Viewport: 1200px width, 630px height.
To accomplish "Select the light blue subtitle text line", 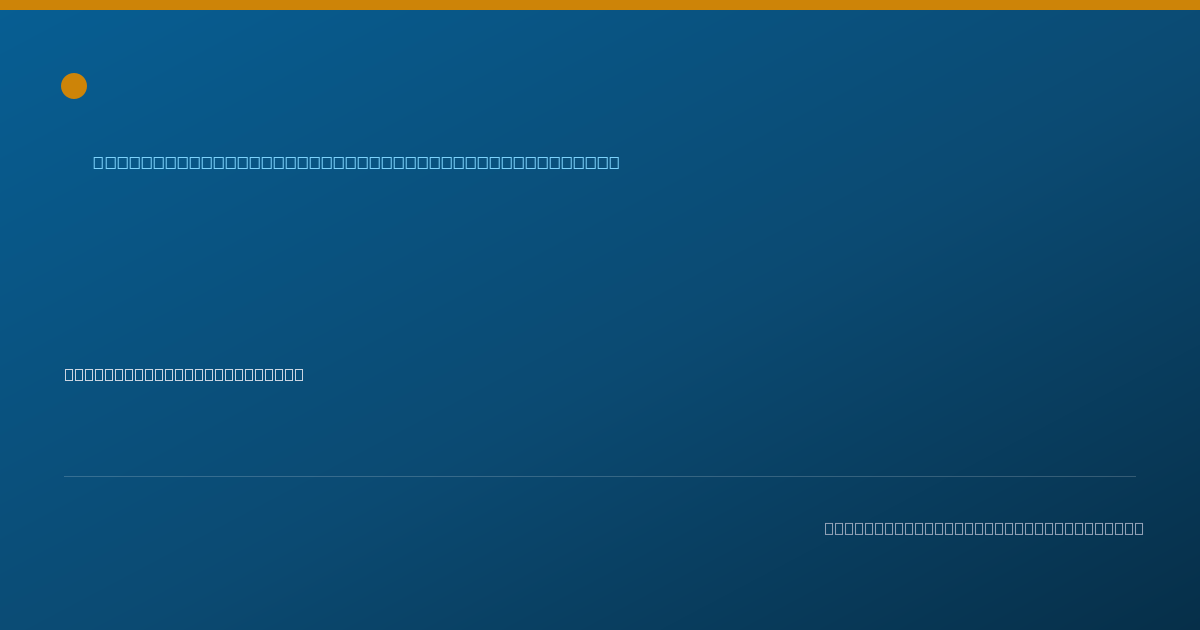I will tap(356, 162).
